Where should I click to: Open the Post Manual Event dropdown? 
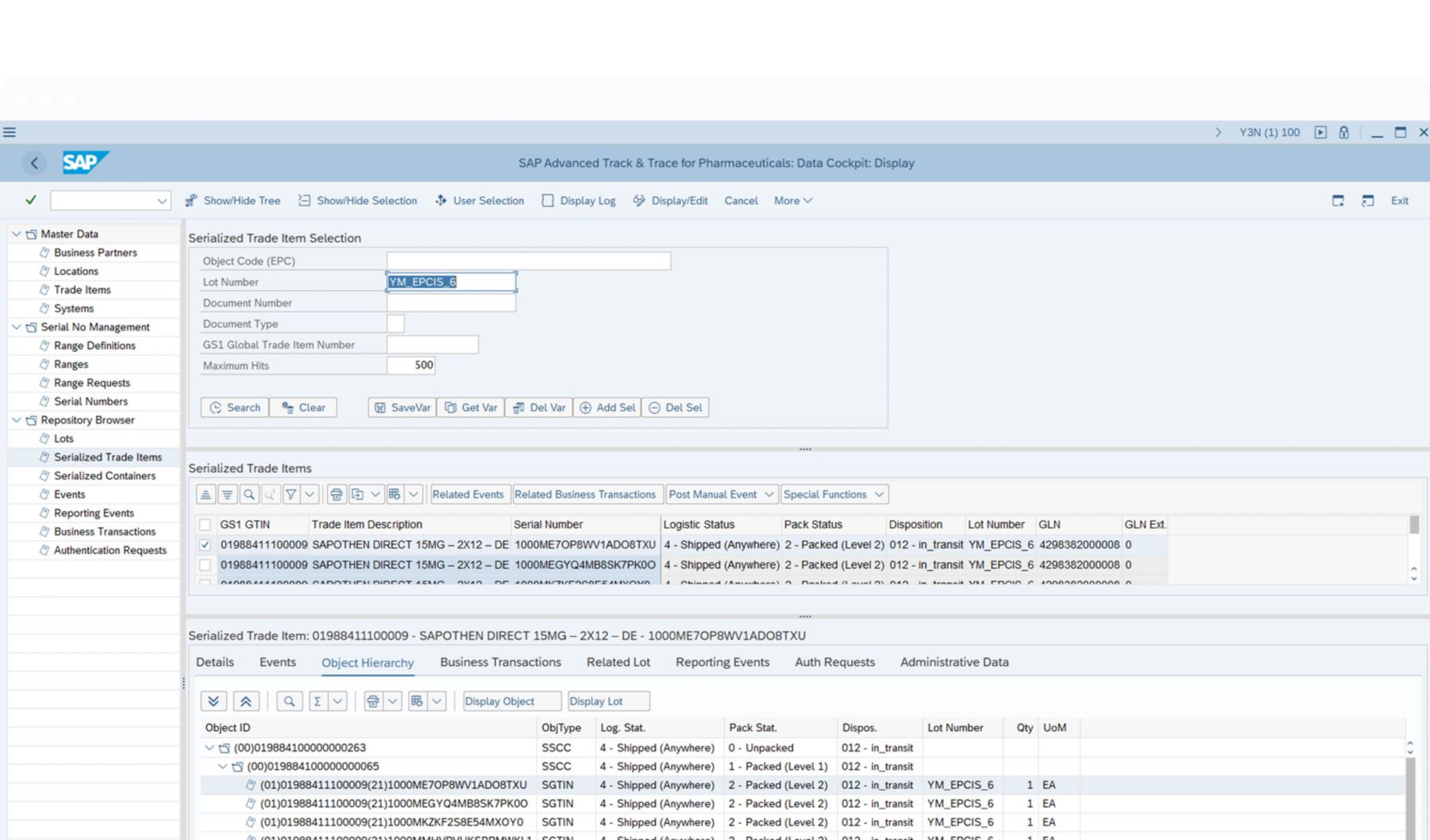(x=721, y=494)
